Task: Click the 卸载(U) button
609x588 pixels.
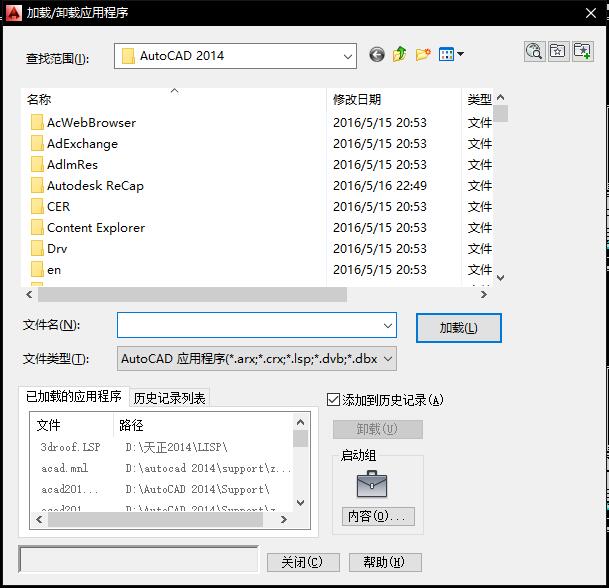Action: pyautogui.click(x=377, y=429)
